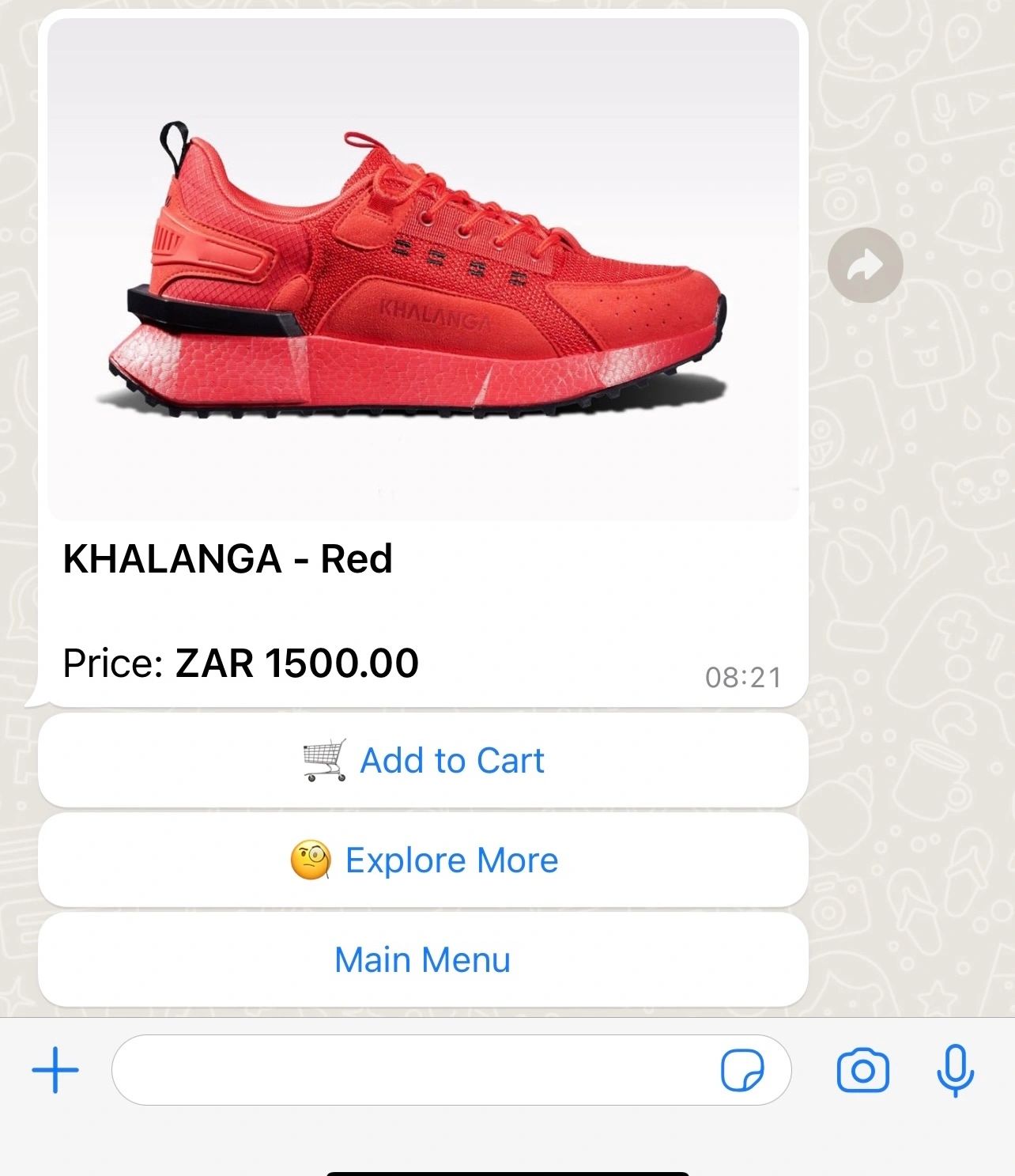Launch the camera icon
Viewport: 1015px width, 1176px height.
click(x=862, y=1071)
